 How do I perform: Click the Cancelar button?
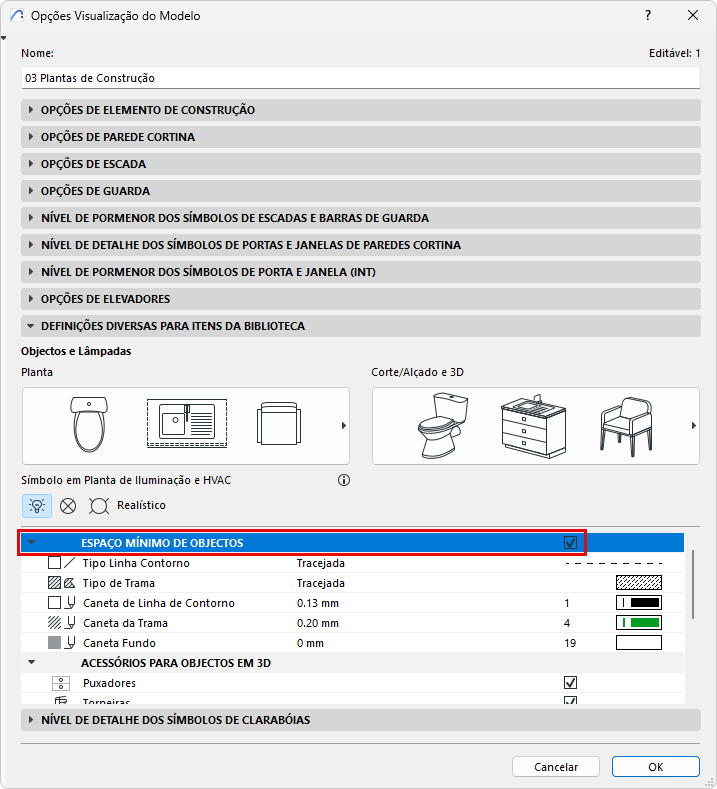[556, 767]
